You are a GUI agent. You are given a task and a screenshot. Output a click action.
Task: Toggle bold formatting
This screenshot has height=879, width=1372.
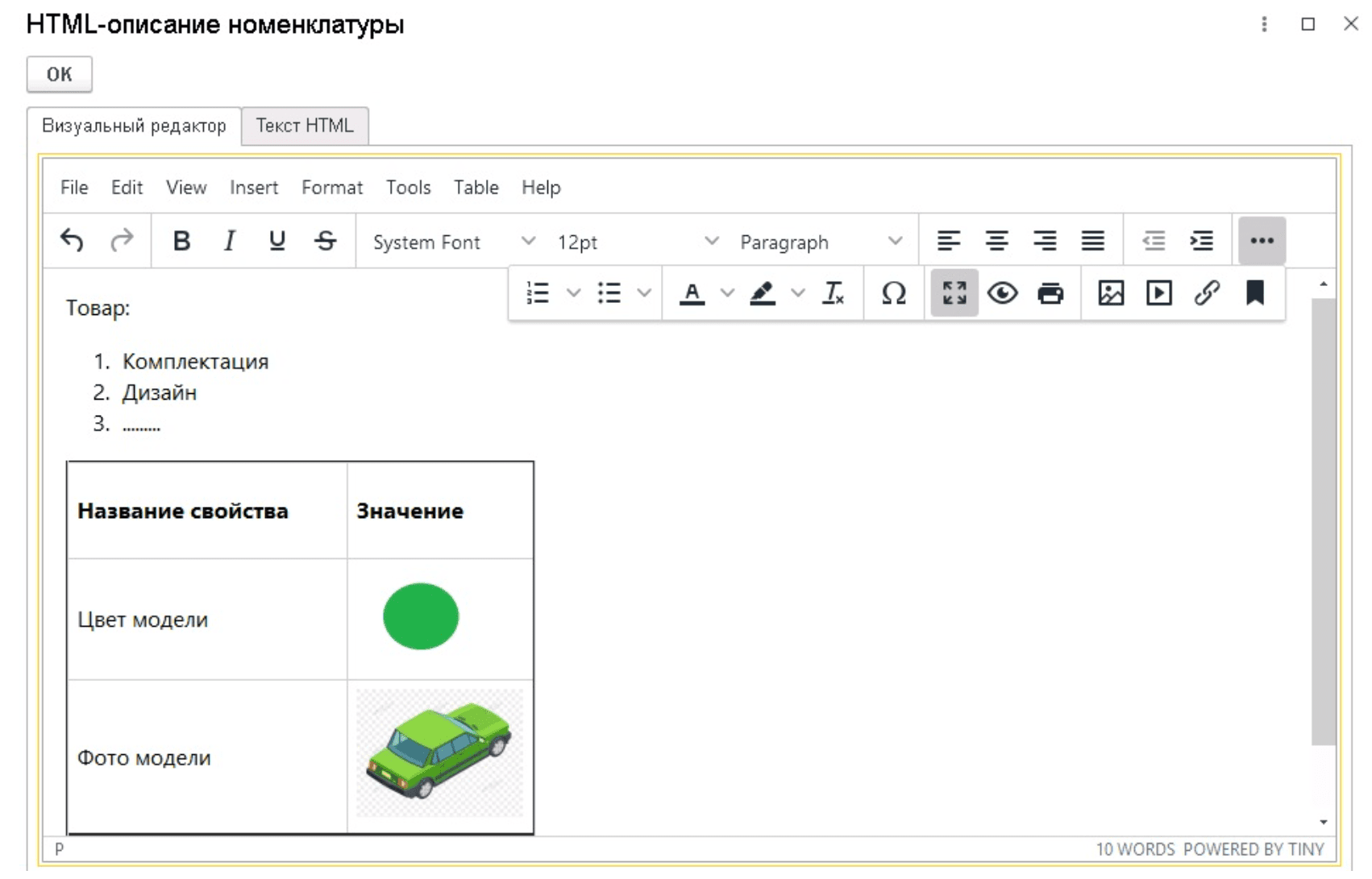(182, 241)
